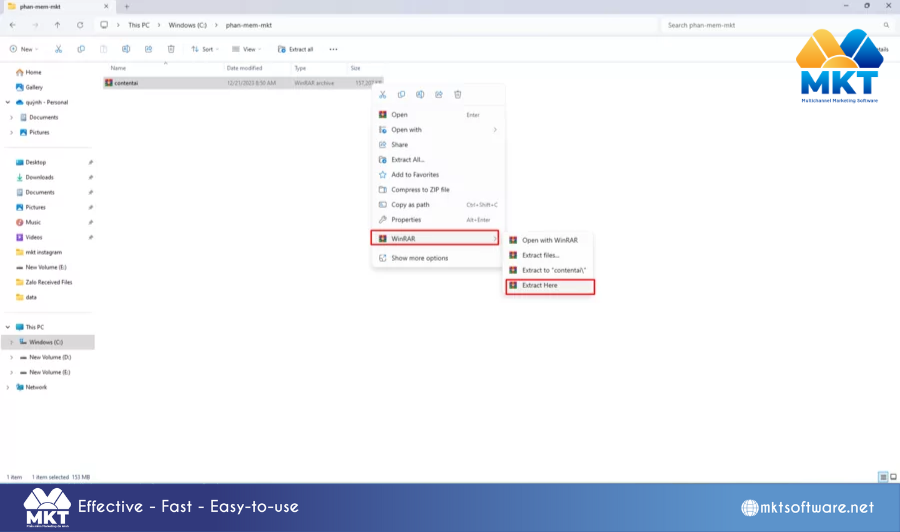The height and width of the screenshot is (532, 900).
Task: Click the Share icon in the toolbar
Action: (148, 49)
